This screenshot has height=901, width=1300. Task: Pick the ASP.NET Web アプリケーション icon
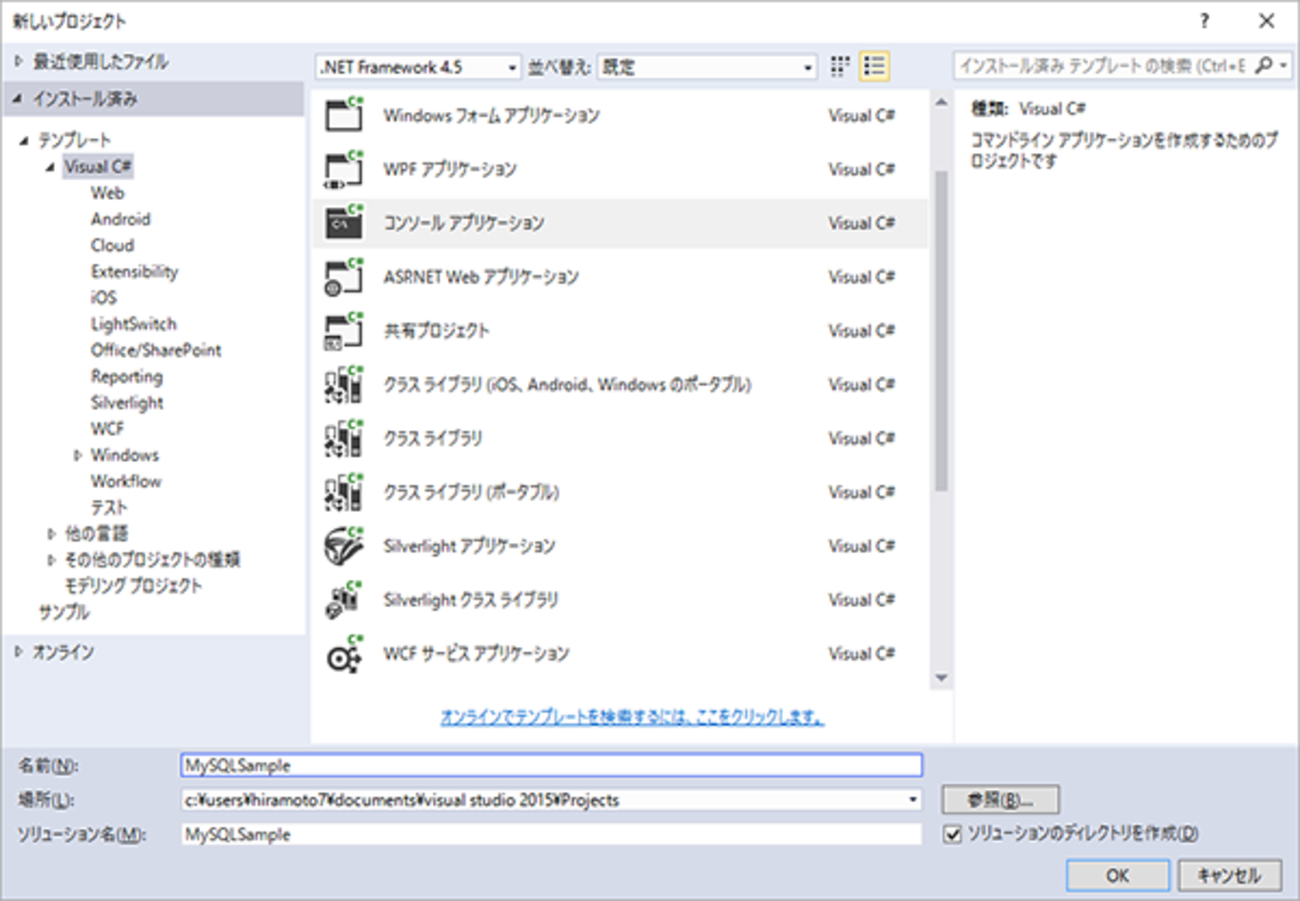pyautogui.click(x=344, y=277)
